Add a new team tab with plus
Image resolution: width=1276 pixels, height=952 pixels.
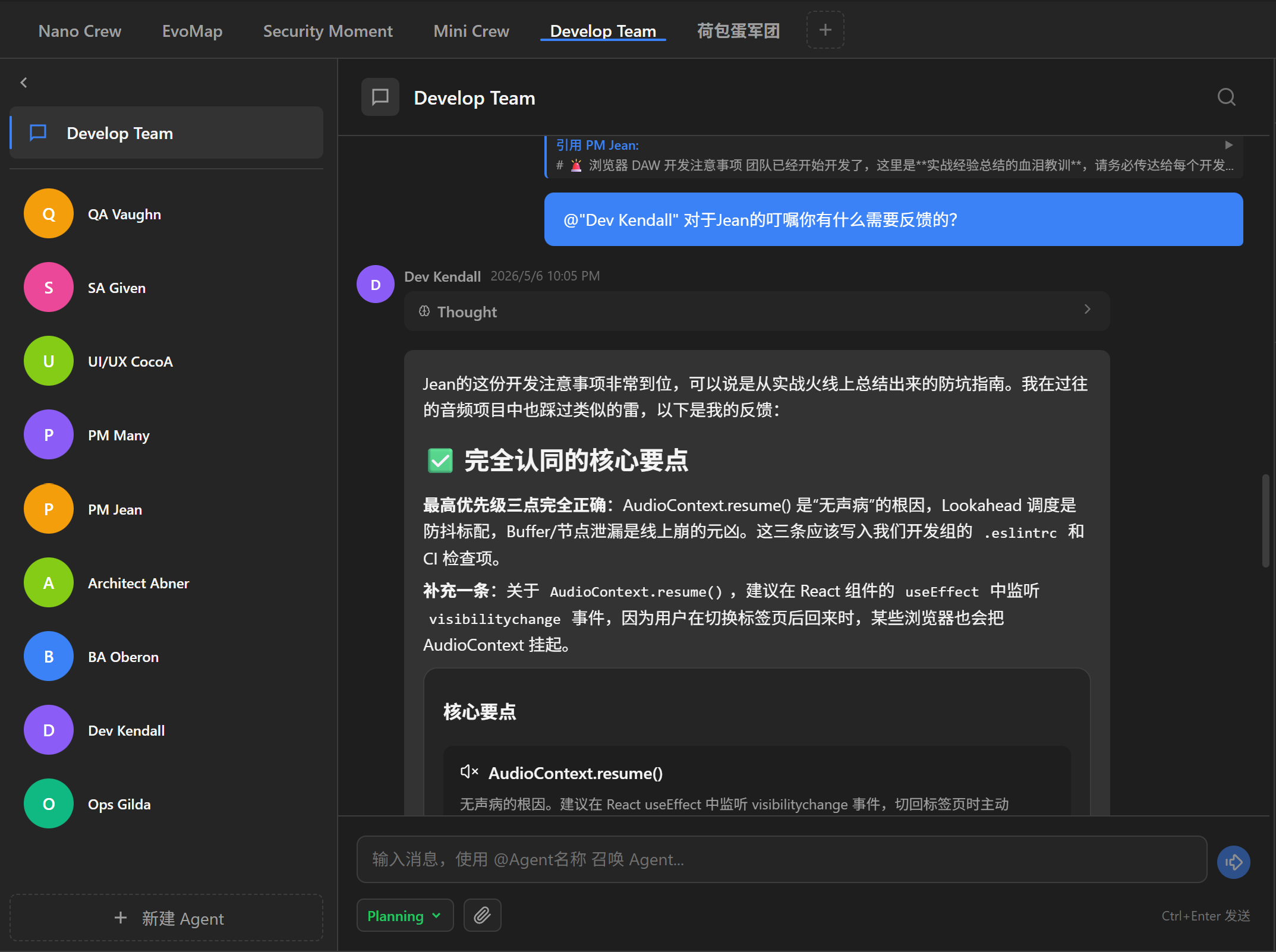(825, 30)
